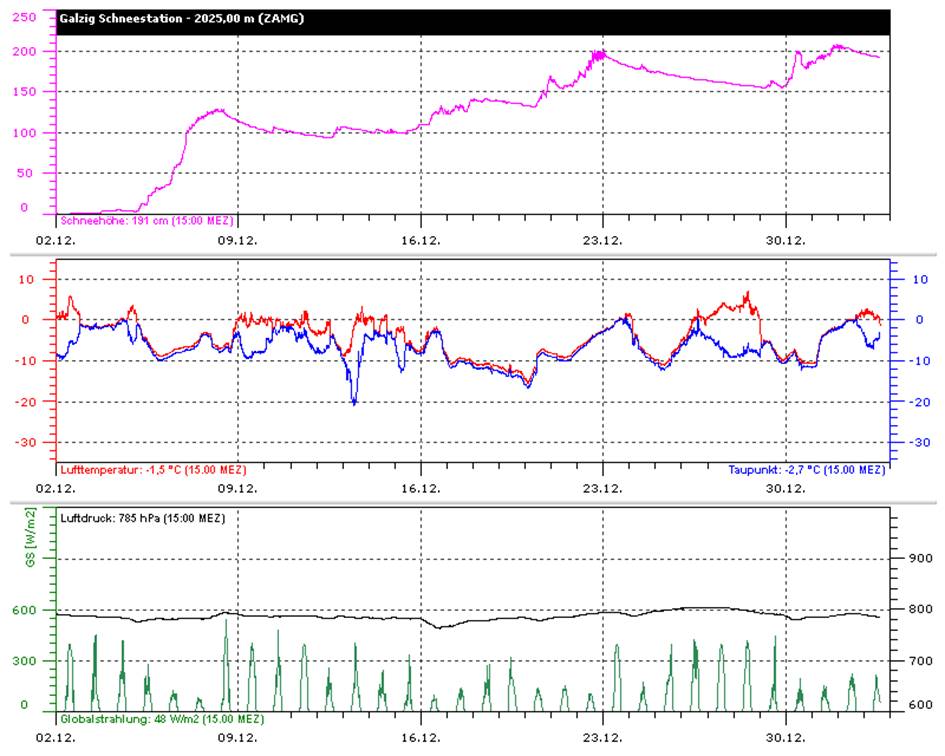Click the snow height peak near 23.12.
The width and height of the screenshot is (945, 756).
[x=599, y=54]
